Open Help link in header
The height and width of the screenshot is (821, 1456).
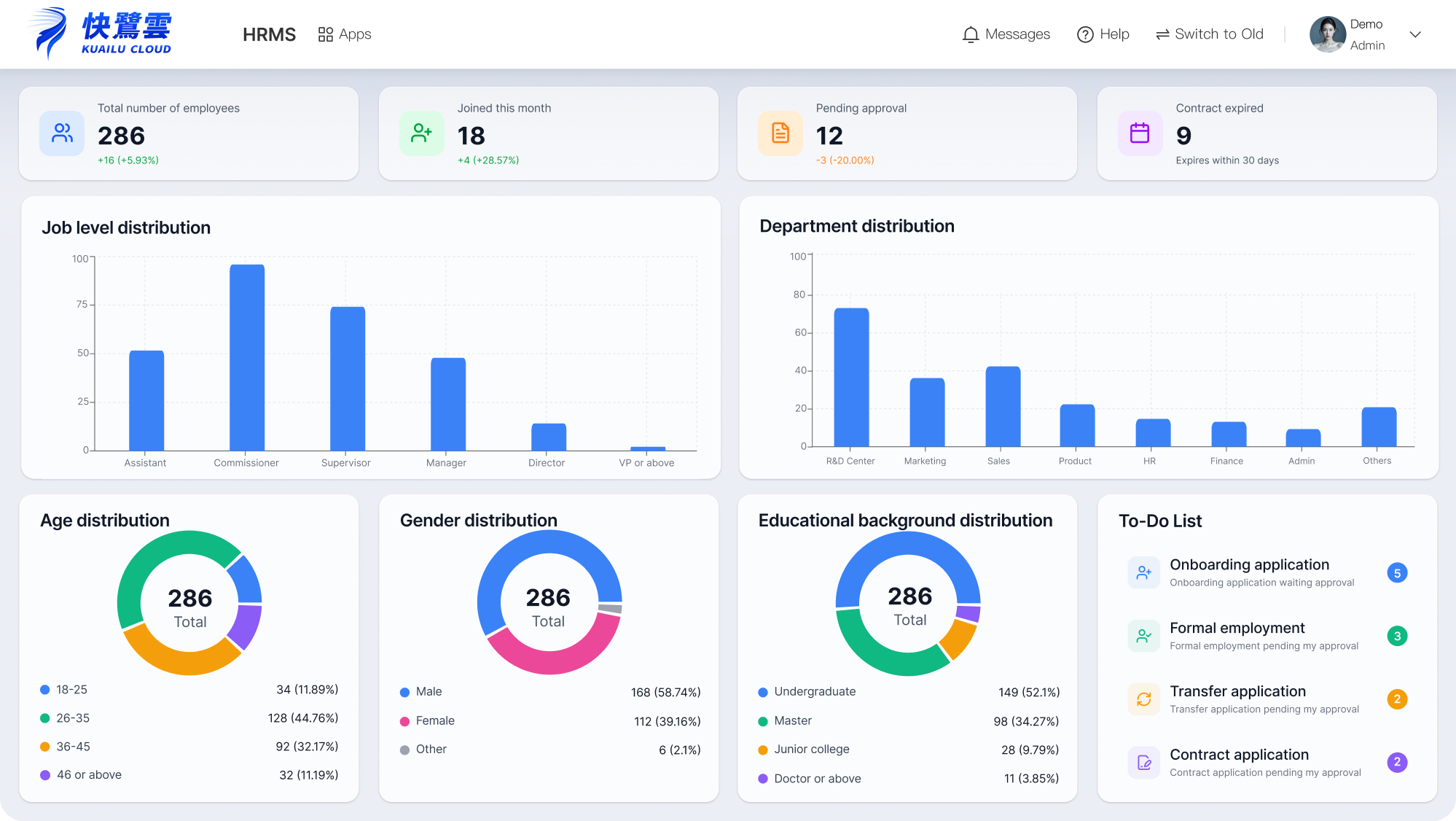(x=1114, y=34)
